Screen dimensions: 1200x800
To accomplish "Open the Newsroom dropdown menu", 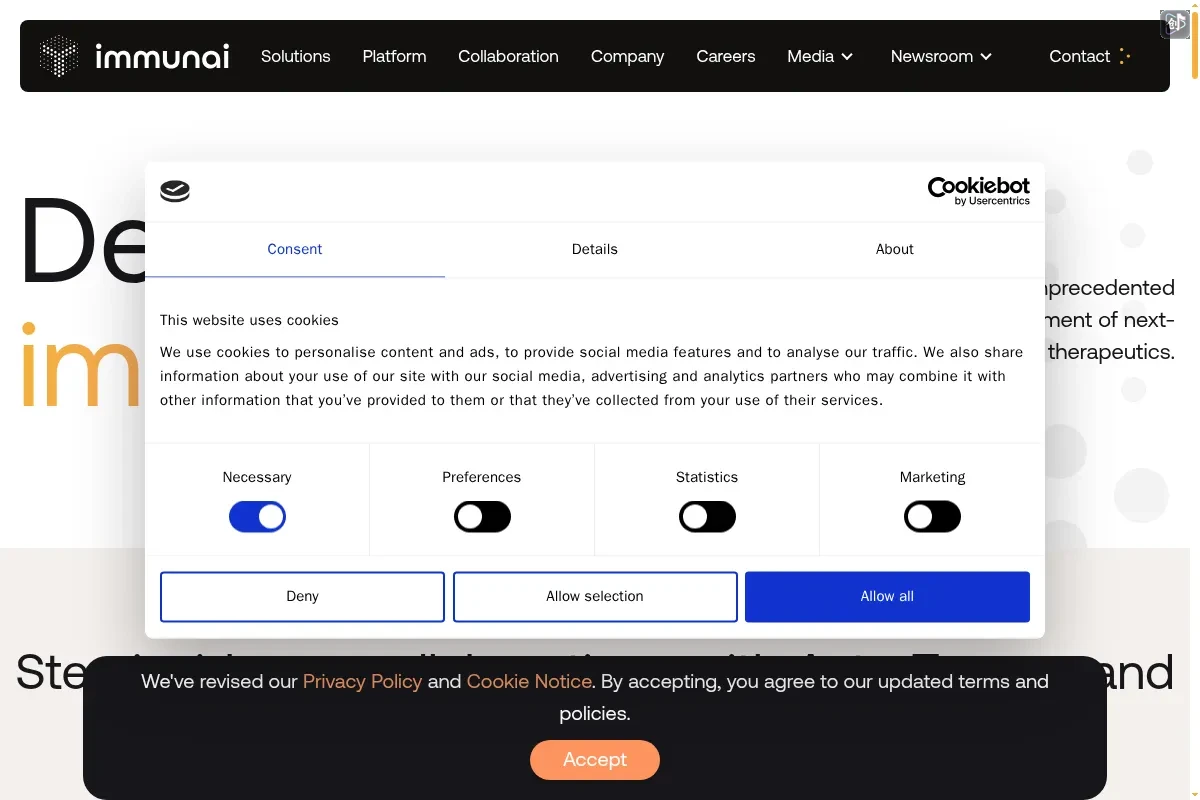I will (941, 56).
